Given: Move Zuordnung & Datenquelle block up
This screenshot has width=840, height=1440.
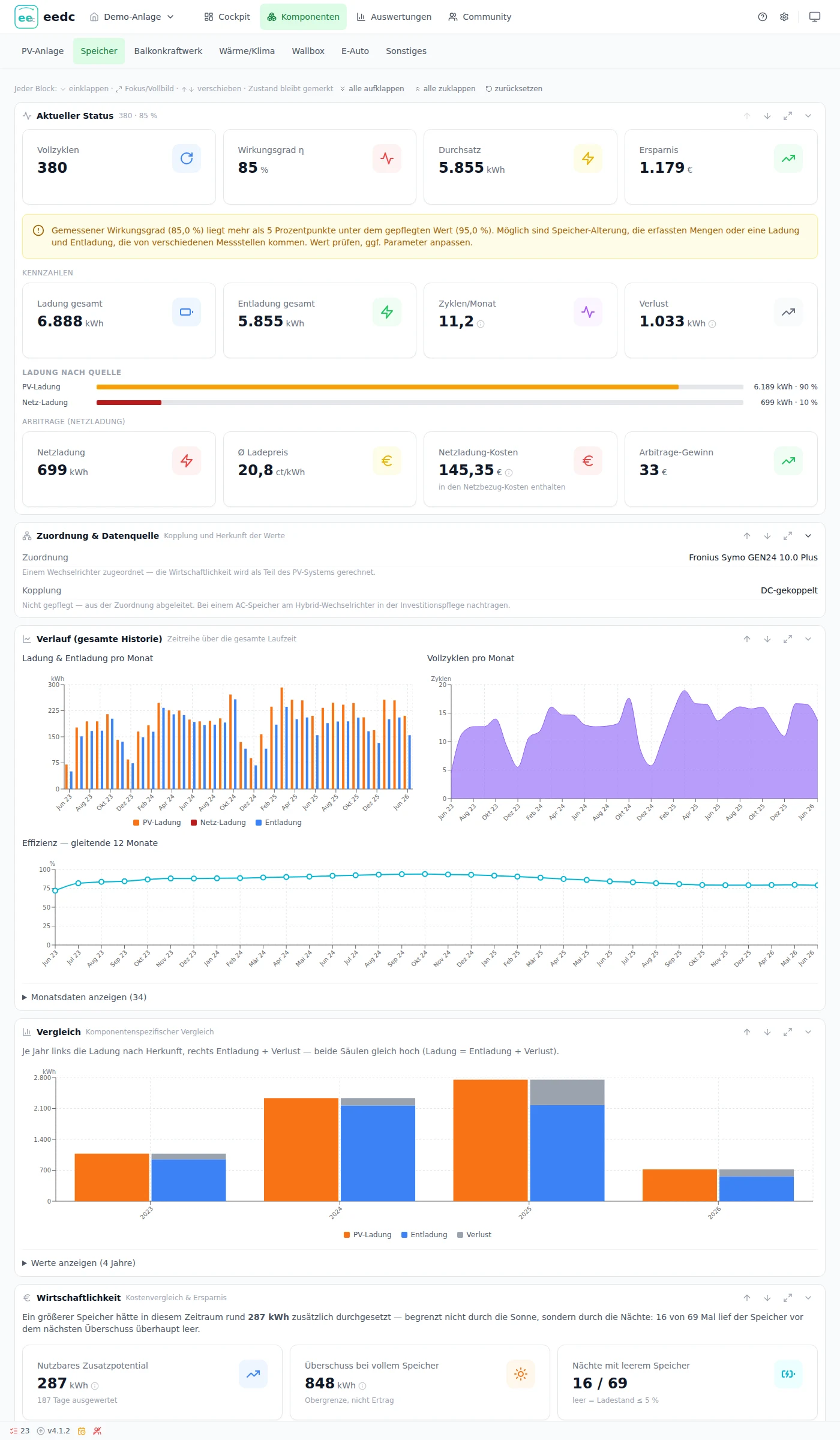Looking at the screenshot, I should (747, 536).
